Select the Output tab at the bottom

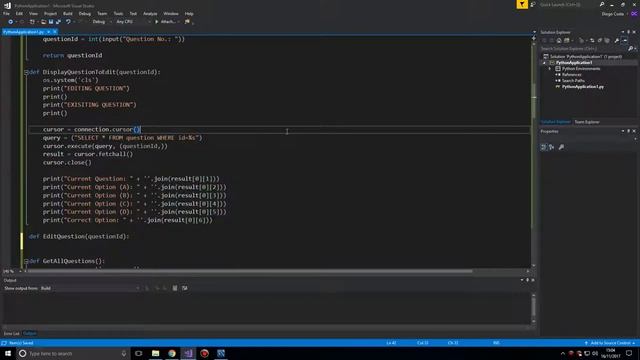point(29,333)
